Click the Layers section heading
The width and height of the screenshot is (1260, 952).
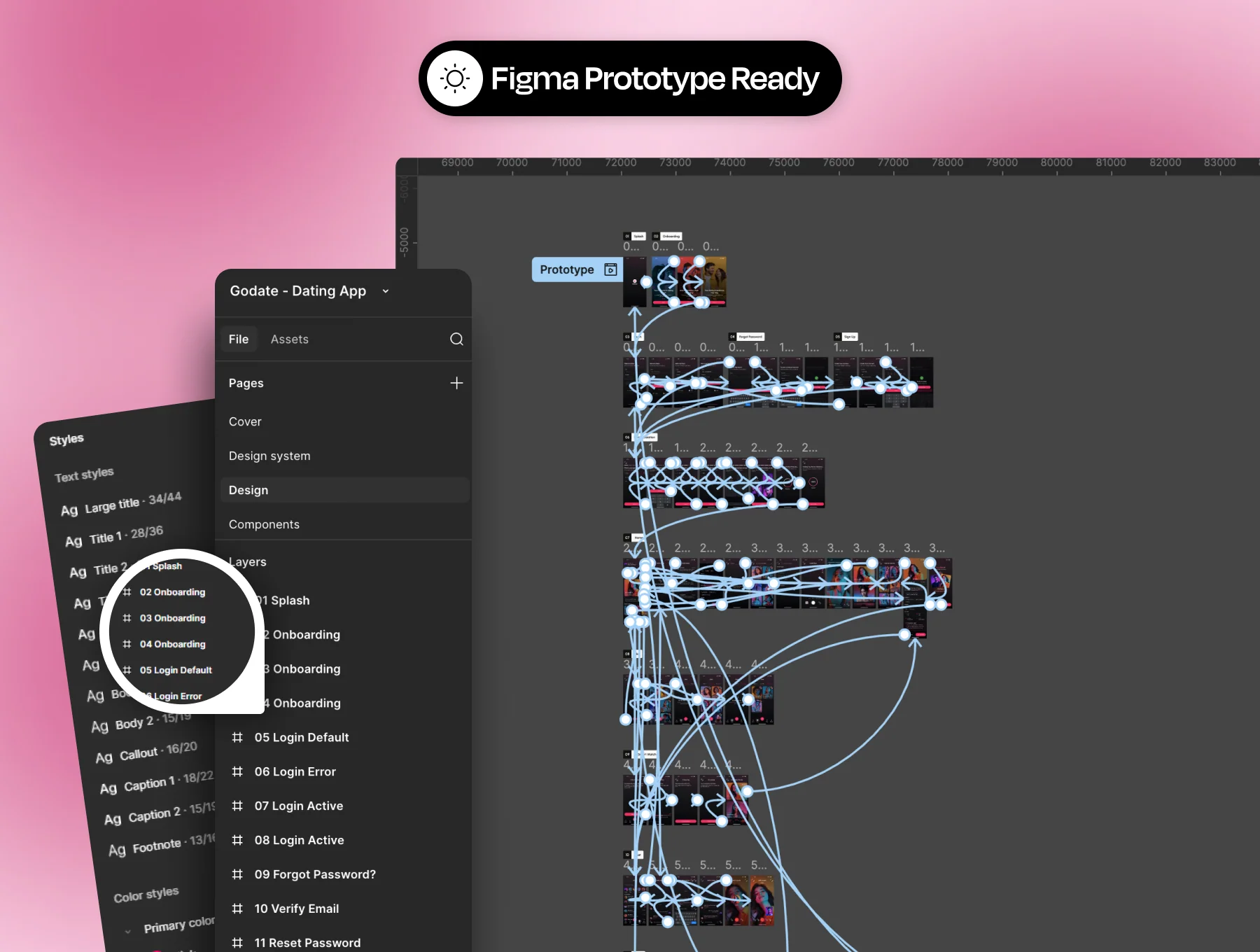(x=248, y=562)
